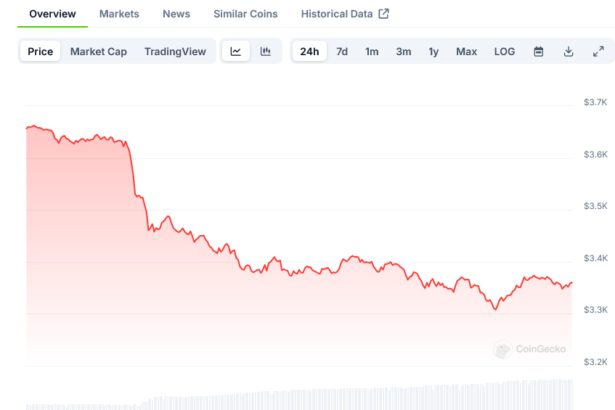Select the 24h time range
This screenshot has height=410, width=615.
click(310, 51)
